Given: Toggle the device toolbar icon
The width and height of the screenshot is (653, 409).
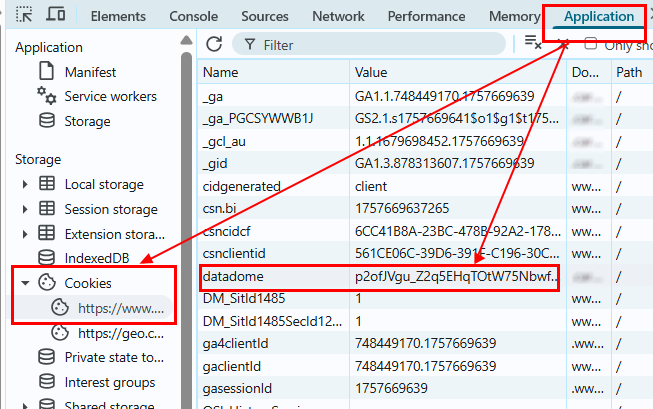Looking at the screenshot, I should click(56, 16).
